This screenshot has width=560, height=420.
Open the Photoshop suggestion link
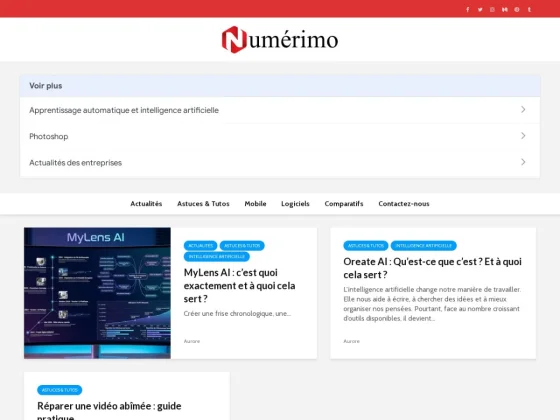coord(49,136)
